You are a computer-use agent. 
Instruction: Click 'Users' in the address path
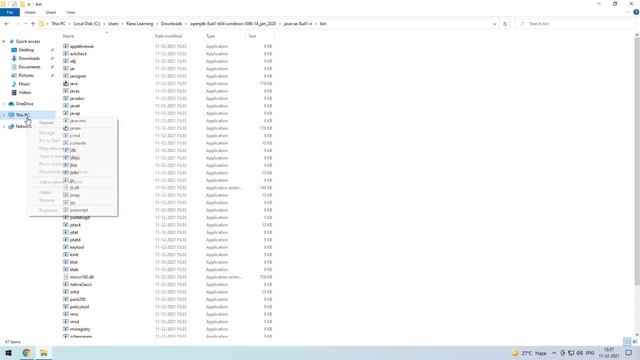click(x=113, y=24)
